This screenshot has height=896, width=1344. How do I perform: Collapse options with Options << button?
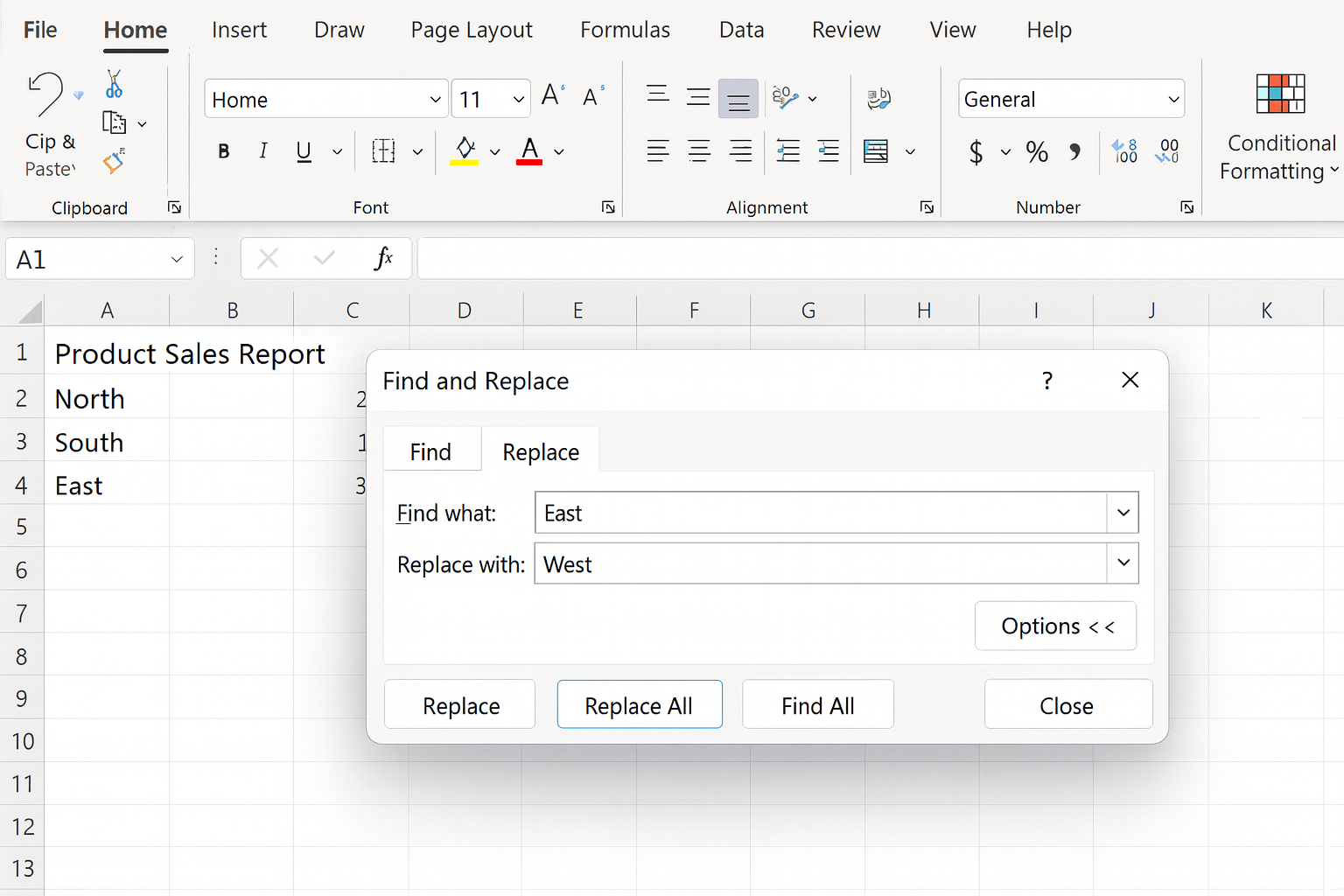coord(1056,626)
